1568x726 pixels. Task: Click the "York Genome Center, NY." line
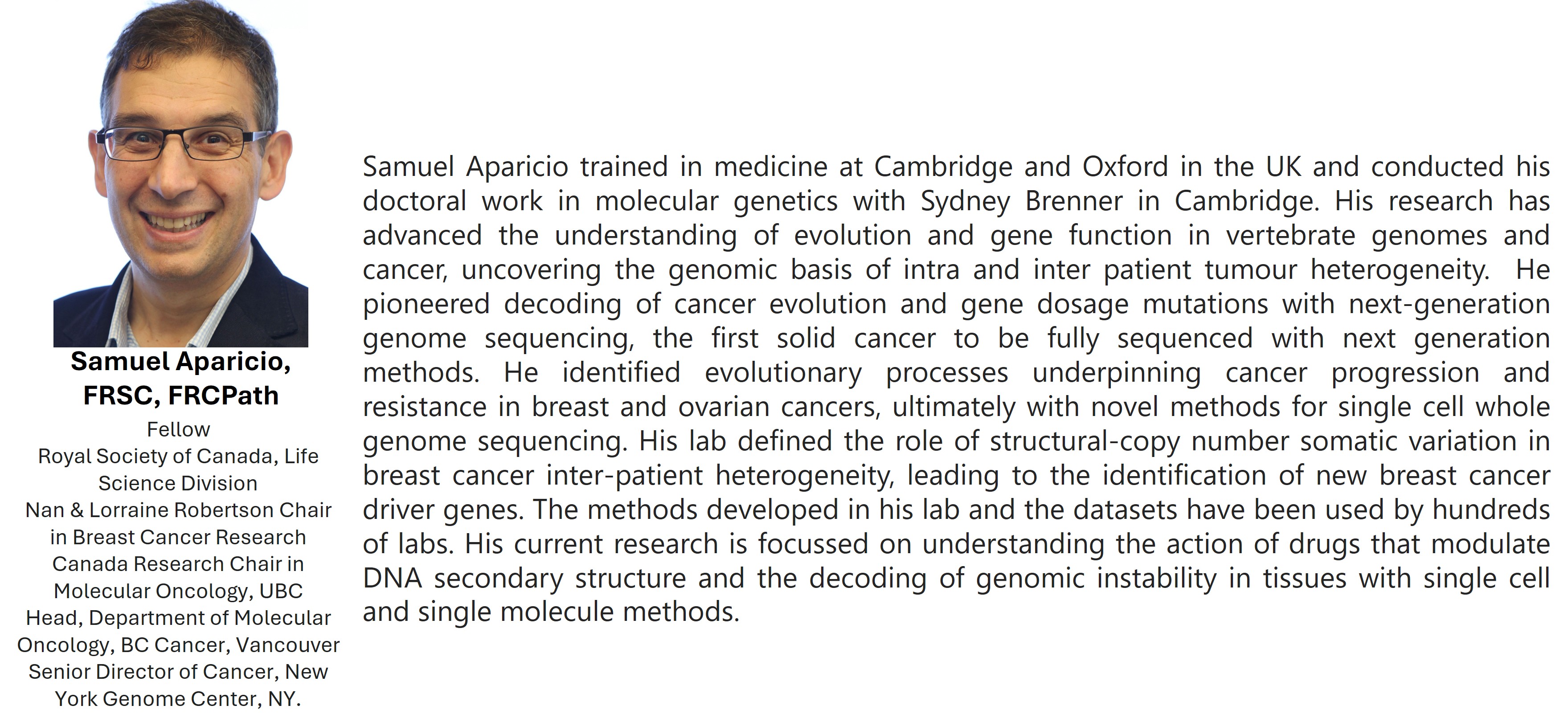178,699
